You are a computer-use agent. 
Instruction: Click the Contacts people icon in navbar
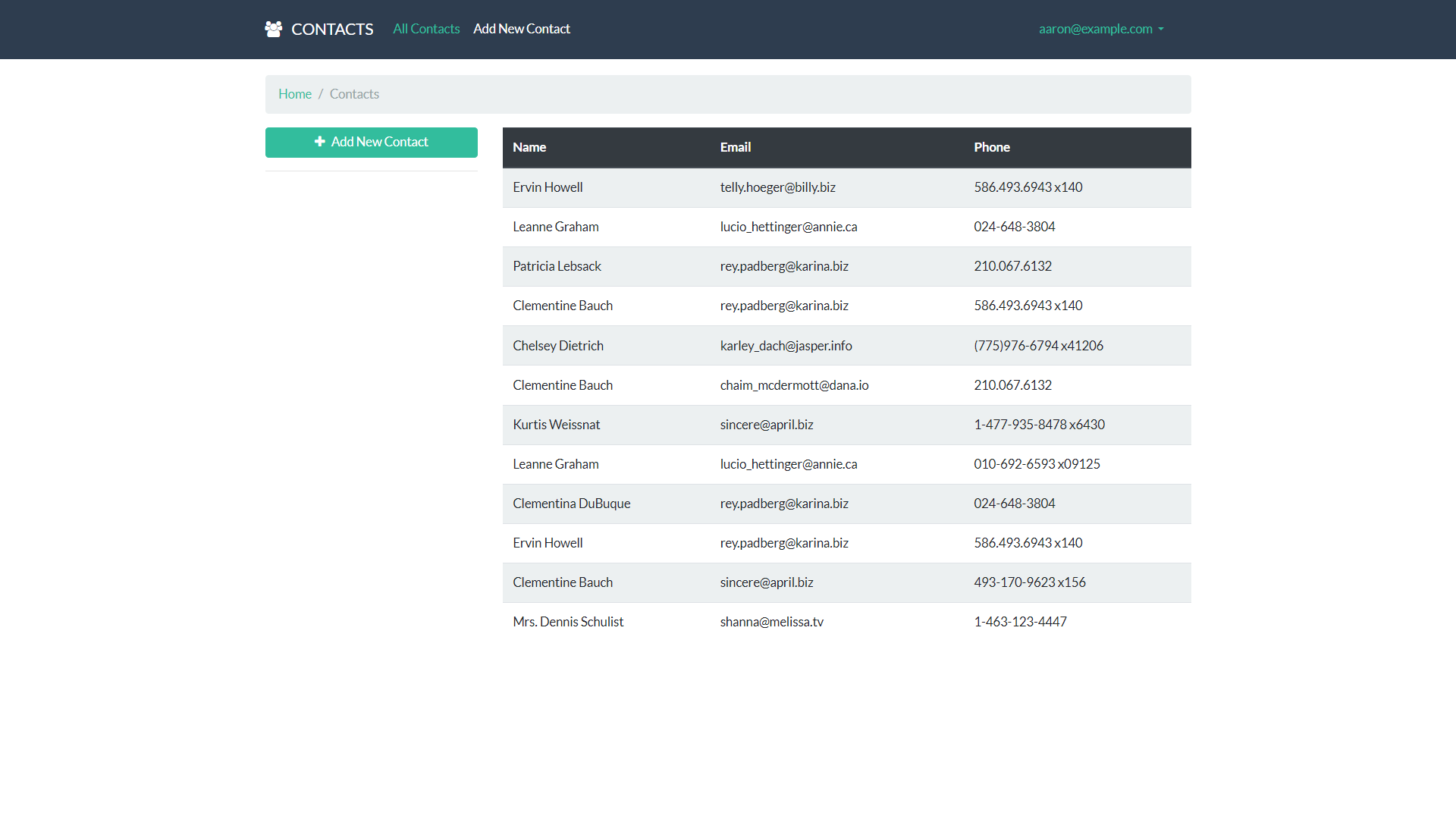[273, 29]
